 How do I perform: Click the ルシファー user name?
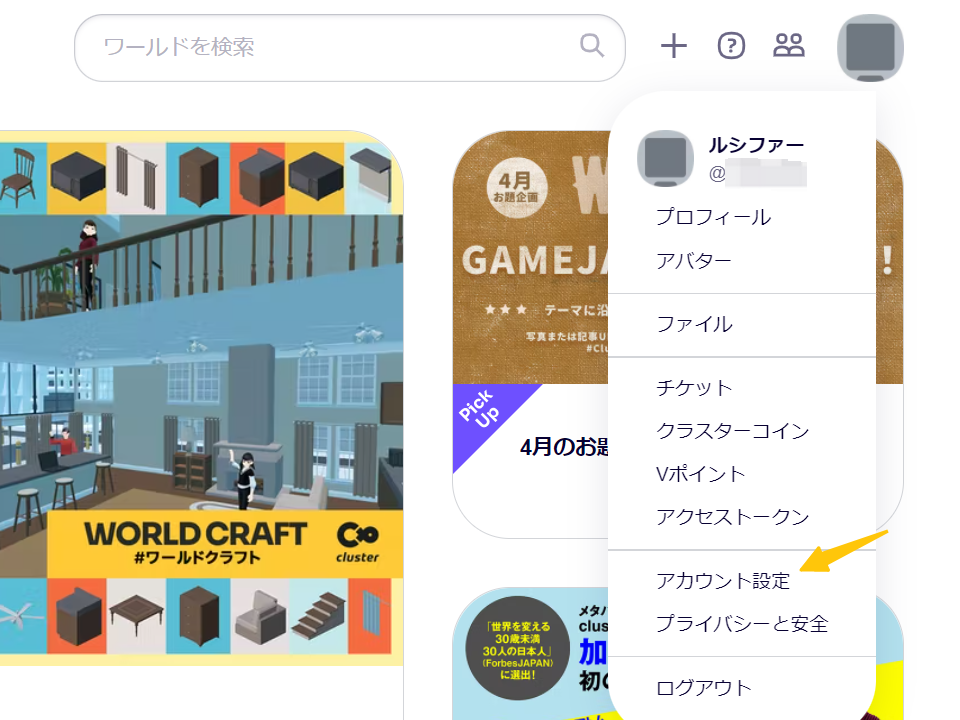coord(756,145)
